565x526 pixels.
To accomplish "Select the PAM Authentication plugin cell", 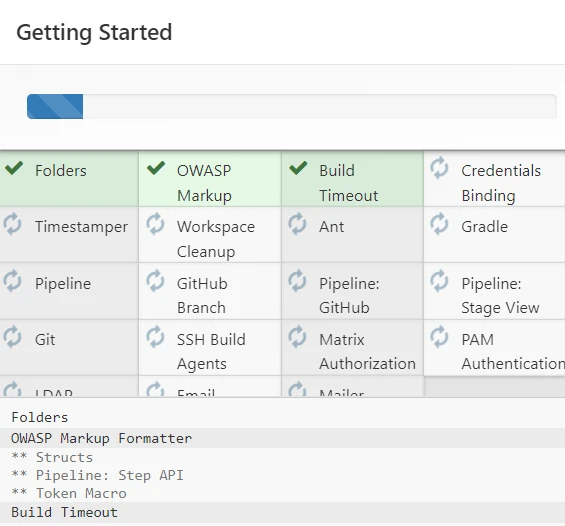I will [x=494, y=347].
